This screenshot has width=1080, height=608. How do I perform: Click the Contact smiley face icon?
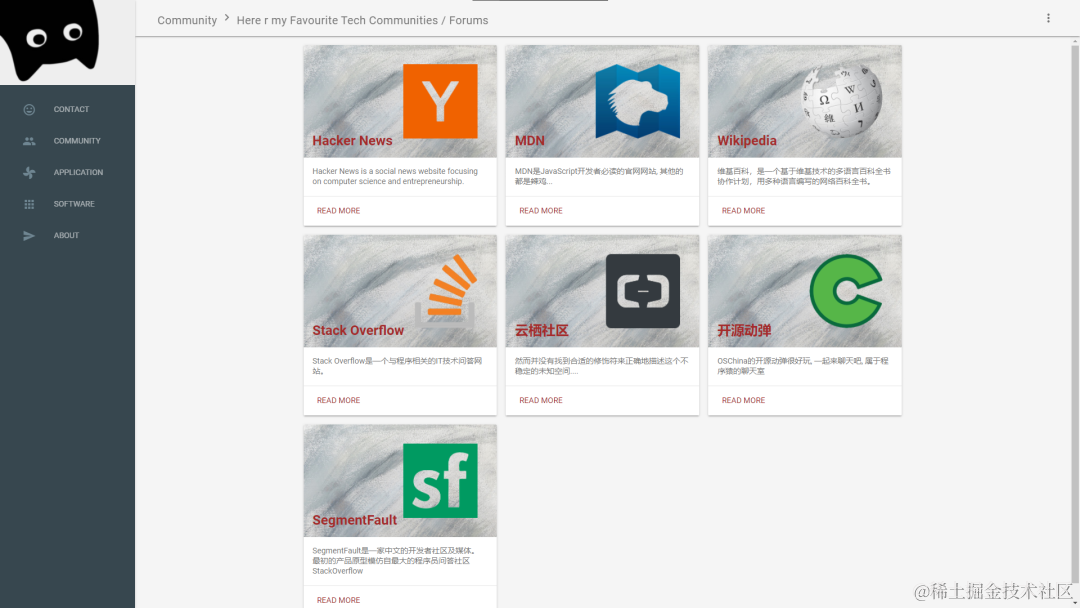point(29,109)
